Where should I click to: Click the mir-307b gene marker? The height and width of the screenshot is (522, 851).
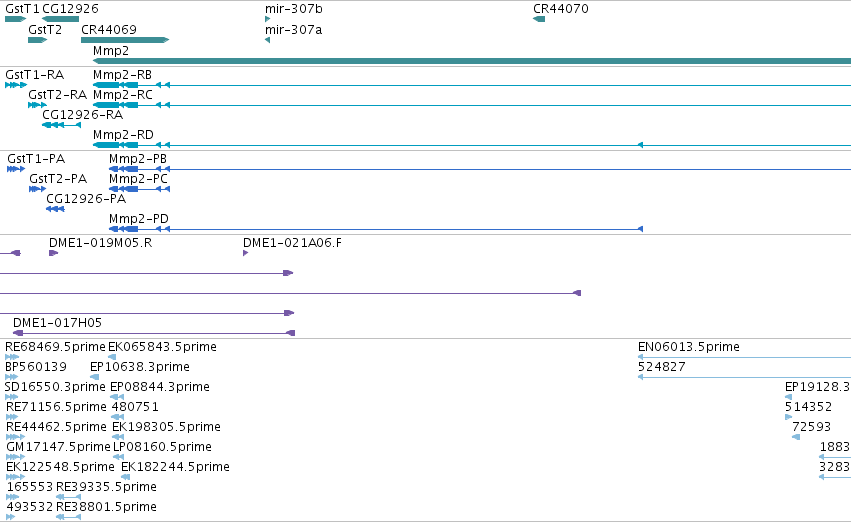tap(268, 19)
